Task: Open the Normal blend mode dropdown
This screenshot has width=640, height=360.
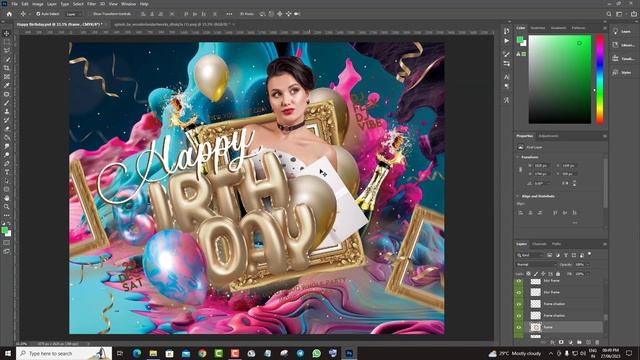Action: [x=536, y=264]
